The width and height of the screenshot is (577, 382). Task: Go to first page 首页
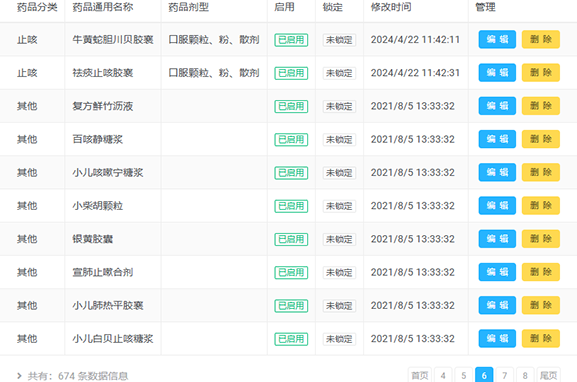click(x=420, y=375)
